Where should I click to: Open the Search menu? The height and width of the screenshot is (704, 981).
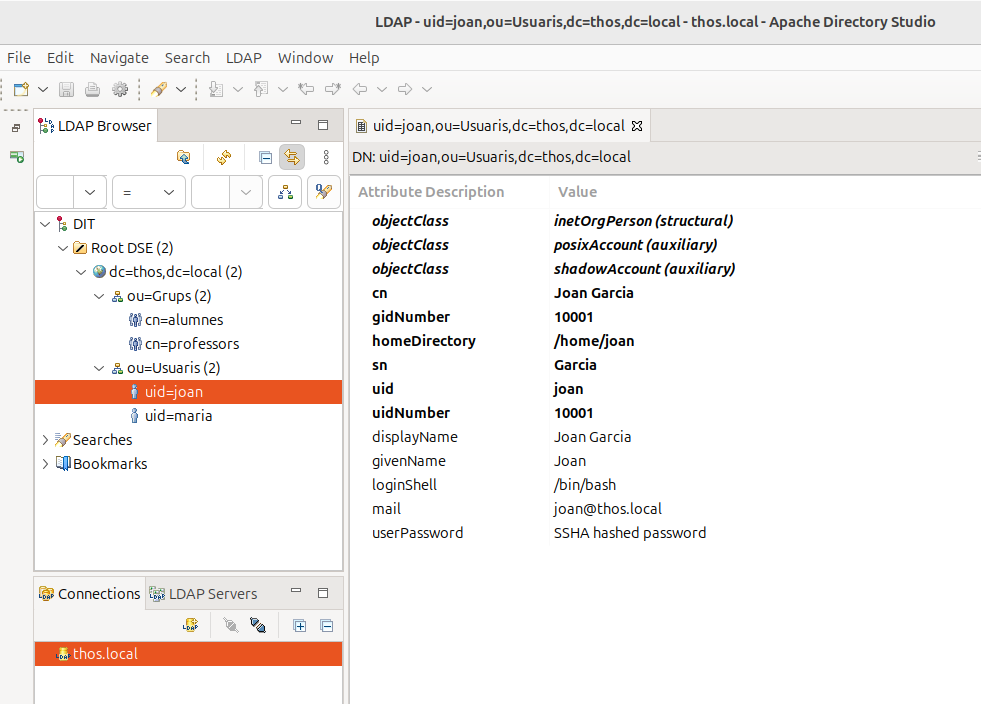(x=187, y=58)
